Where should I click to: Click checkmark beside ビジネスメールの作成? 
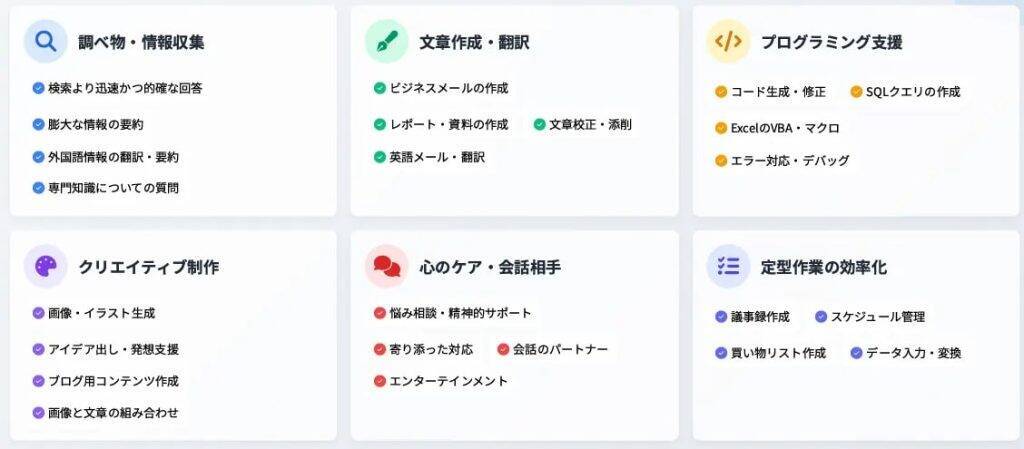pos(380,88)
